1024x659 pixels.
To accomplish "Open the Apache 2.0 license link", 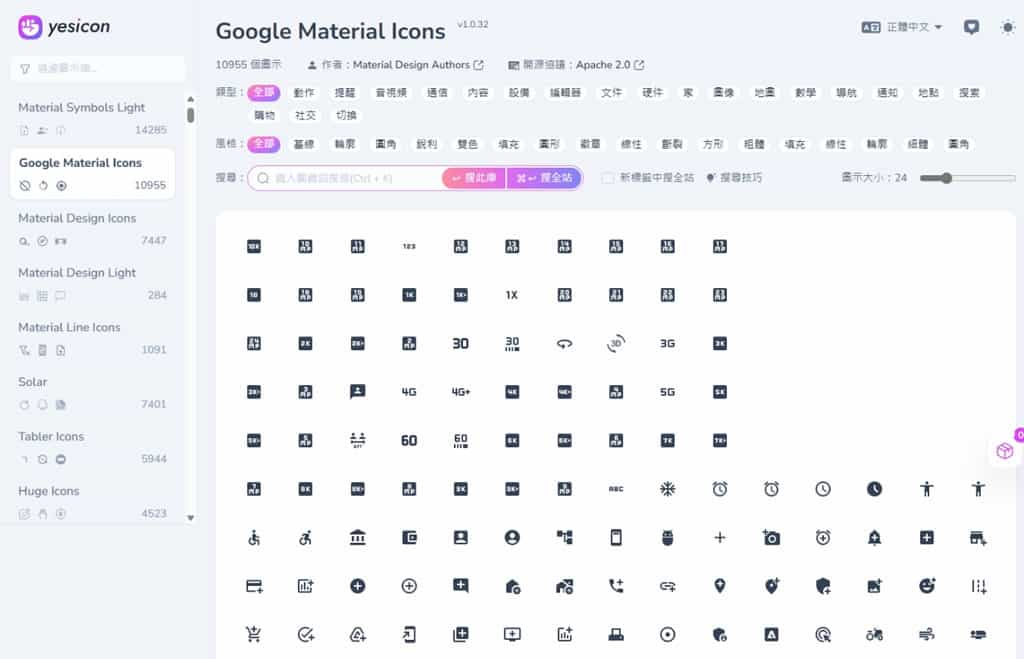I will point(610,65).
